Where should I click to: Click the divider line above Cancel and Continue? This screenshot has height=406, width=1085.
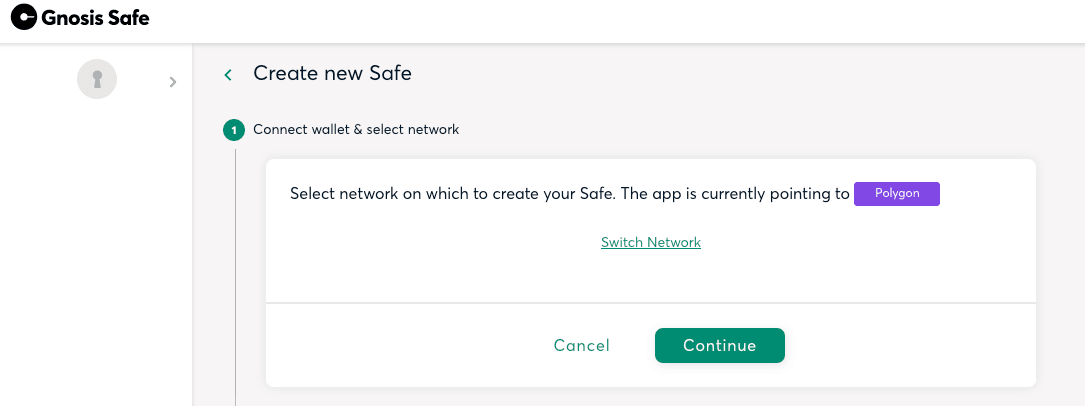tap(650, 303)
